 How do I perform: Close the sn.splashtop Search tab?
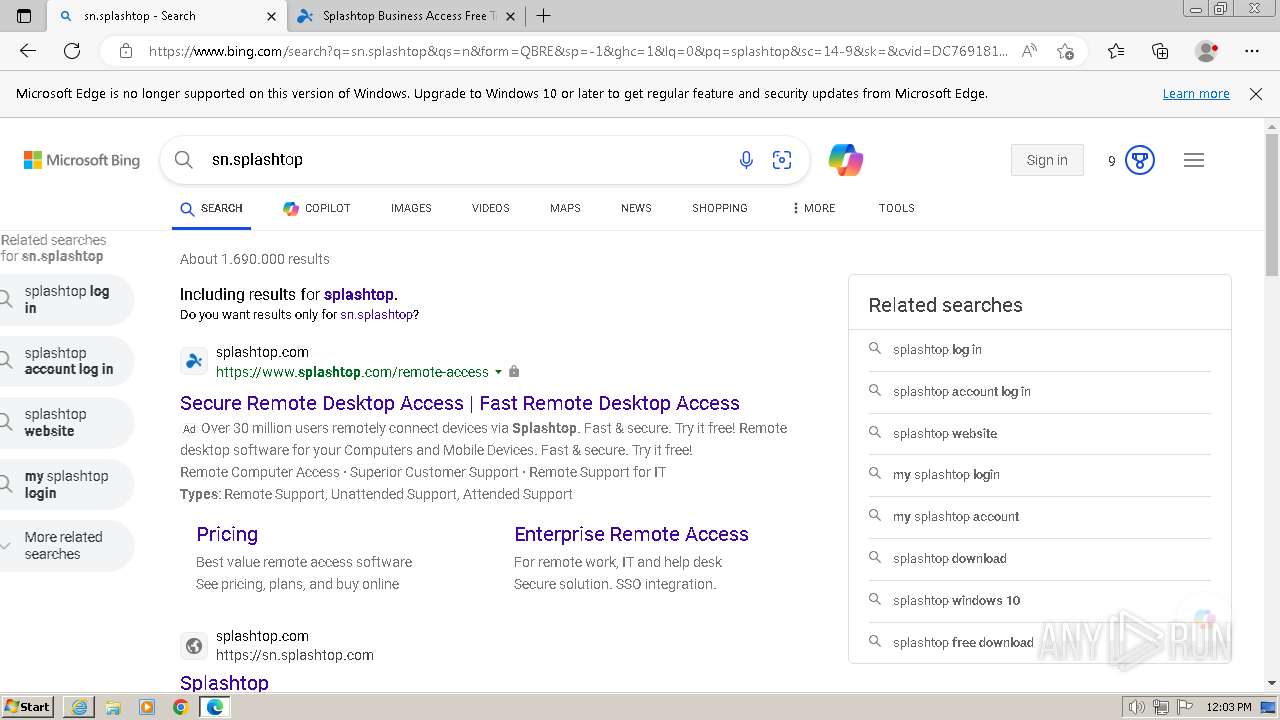(271, 16)
